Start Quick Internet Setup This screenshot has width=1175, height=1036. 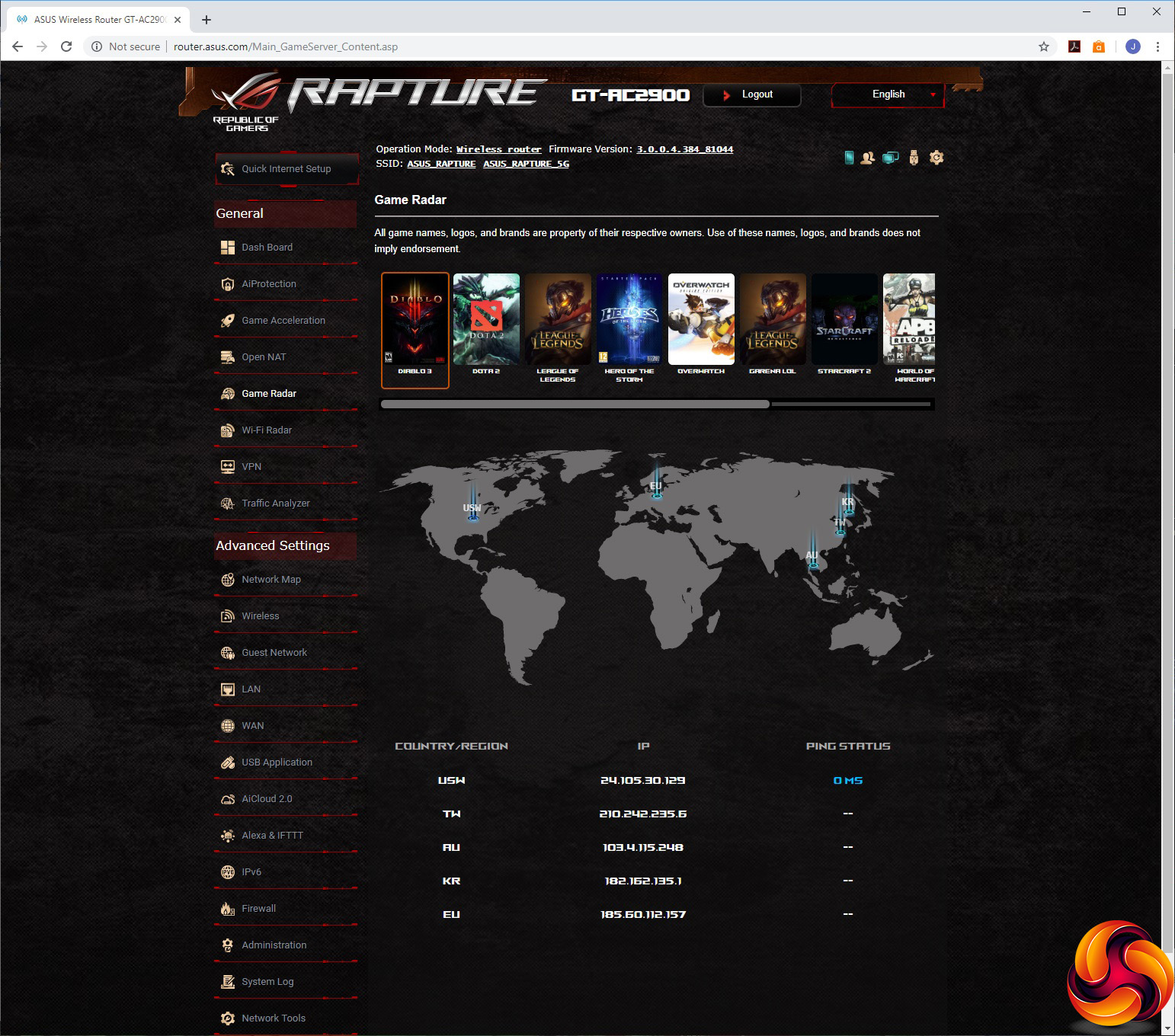click(x=287, y=169)
